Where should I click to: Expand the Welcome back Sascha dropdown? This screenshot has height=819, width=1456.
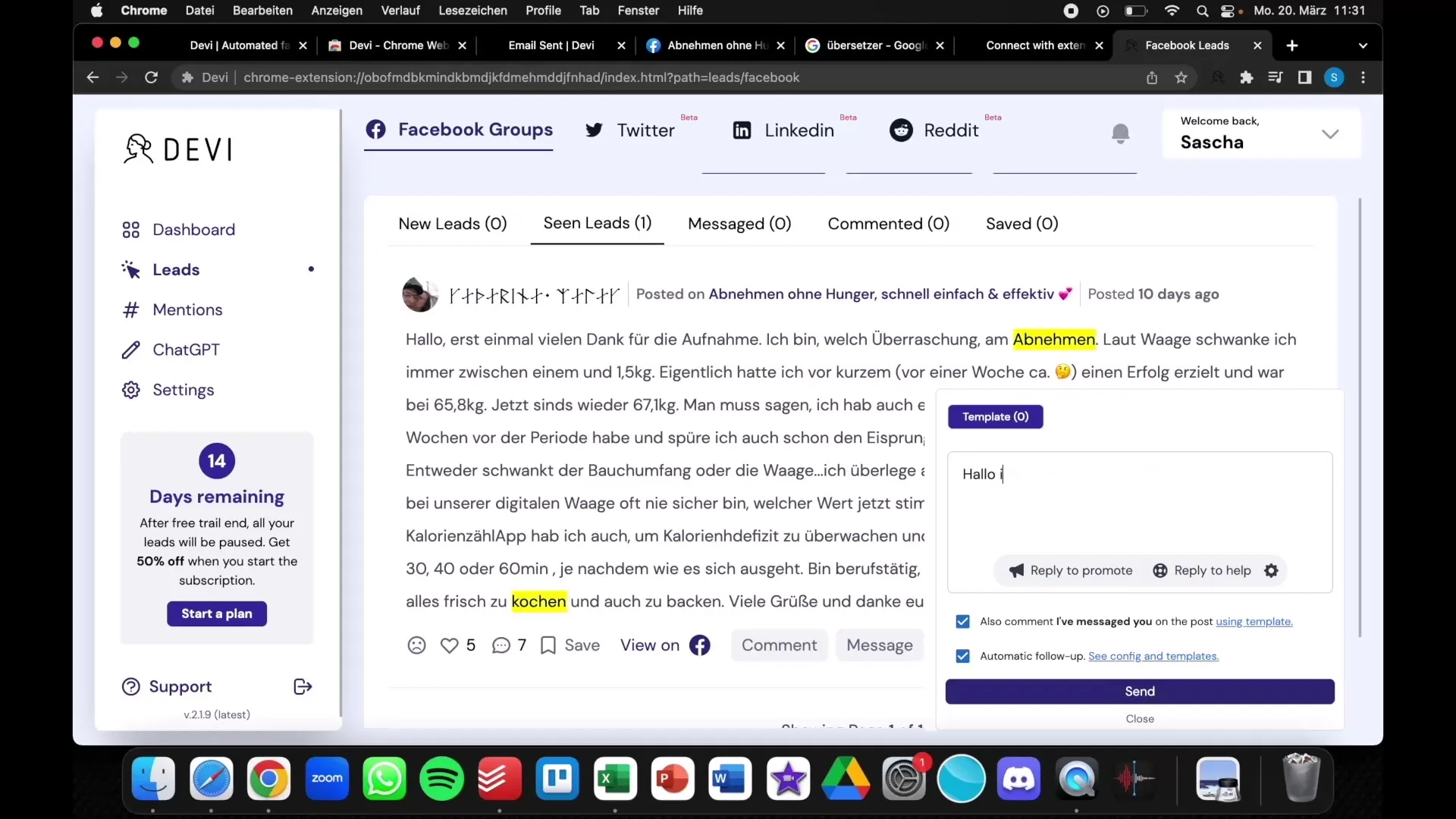click(x=1329, y=134)
